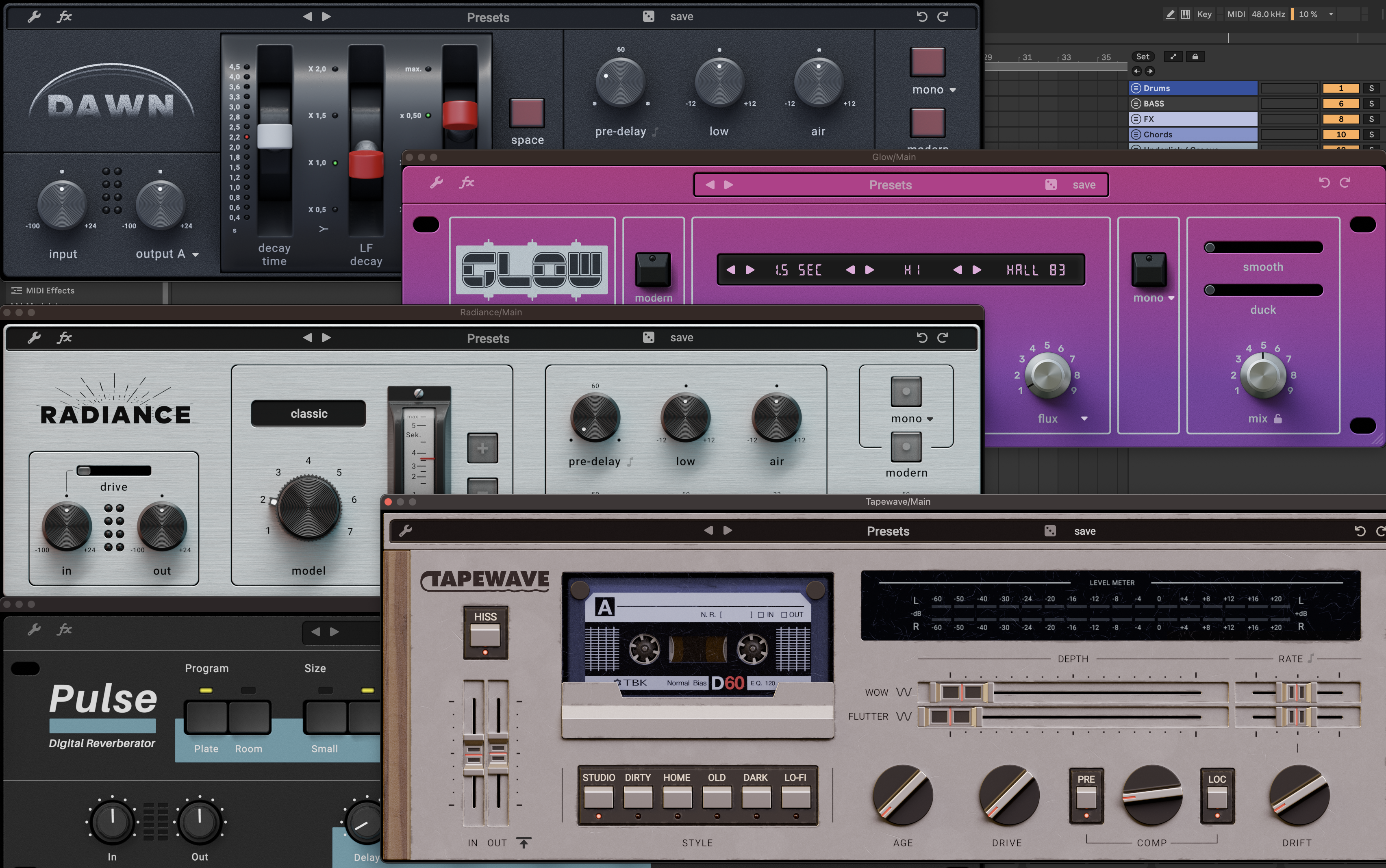Click the dice icon in Radiance header
The width and height of the screenshot is (1386, 868).
648,338
